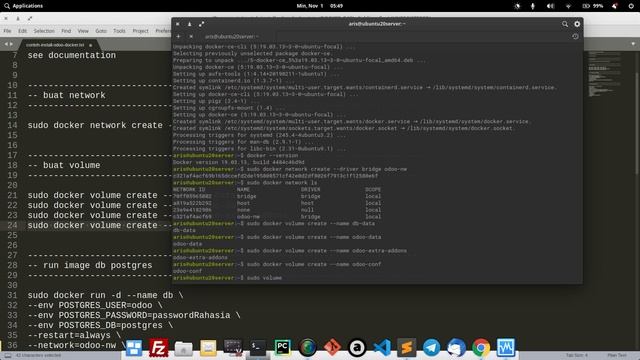Open System Monitor dock icon
The height and width of the screenshot is (360, 640).
[506, 348]
